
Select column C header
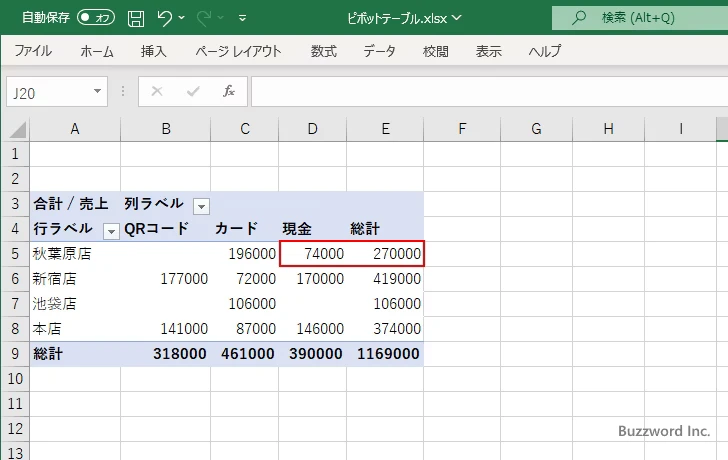pyautogui.click(x=245, y=129)
